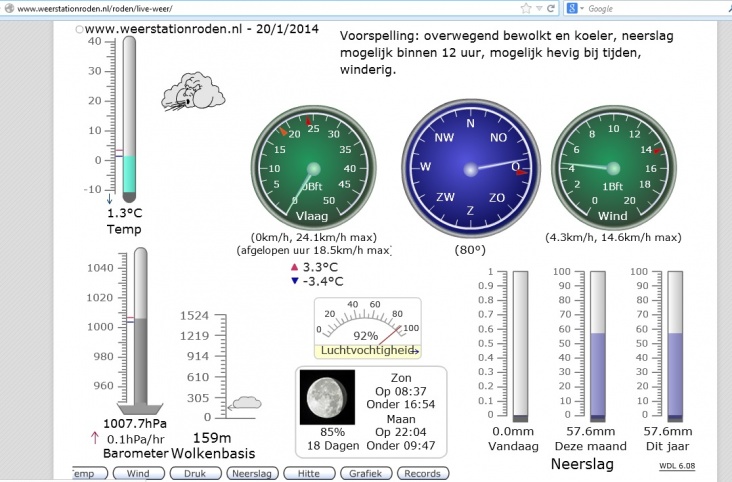
Task: Open the Neerslag tab
Action: click(250, 473)
